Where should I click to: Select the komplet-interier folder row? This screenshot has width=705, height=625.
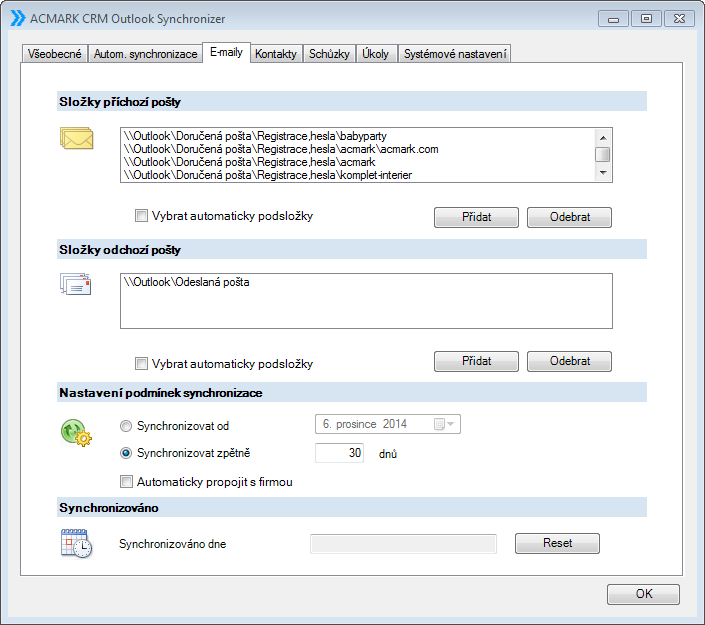(358, 175)
